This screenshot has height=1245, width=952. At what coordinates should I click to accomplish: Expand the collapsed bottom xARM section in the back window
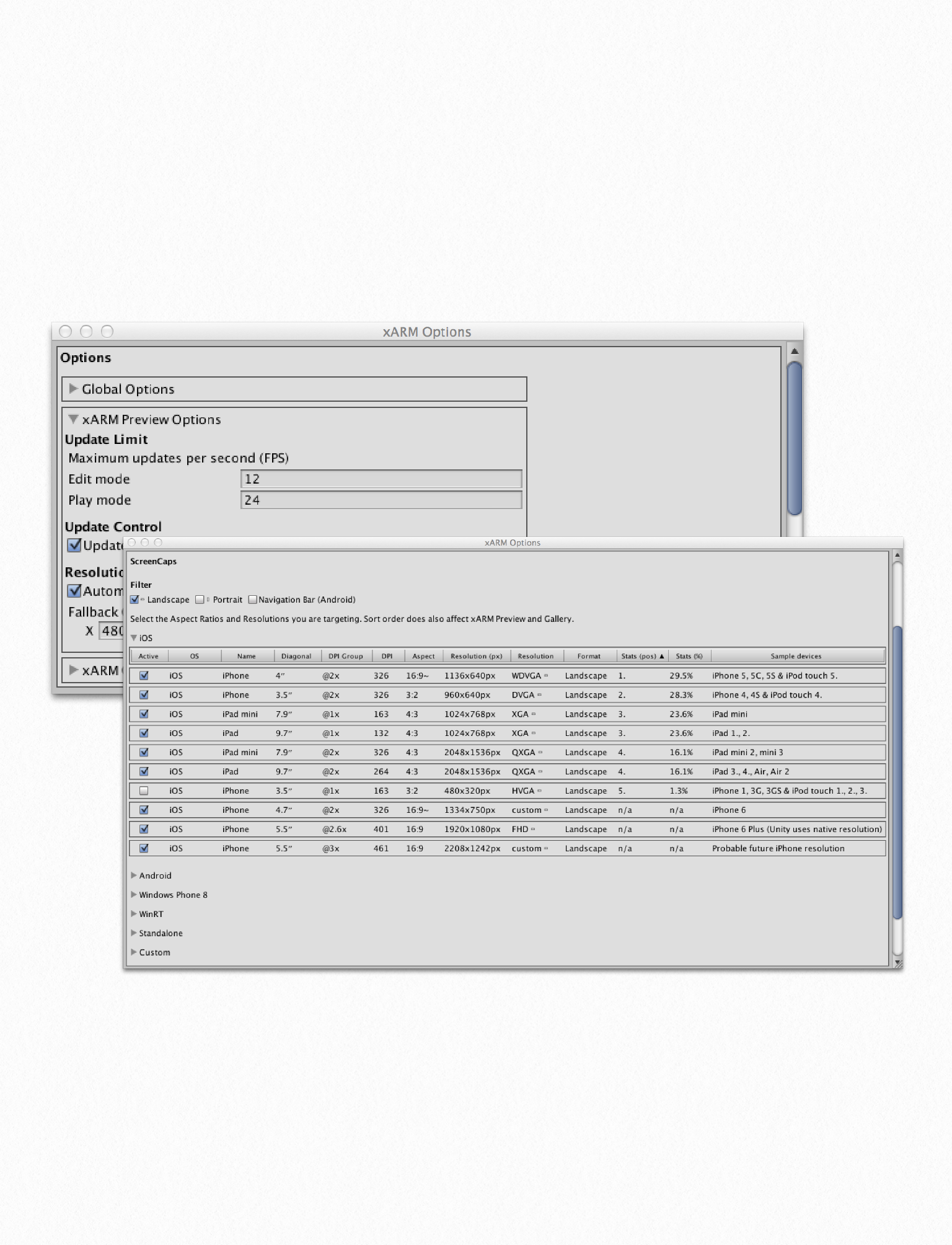pyautogui.click(x=73, y=670)
